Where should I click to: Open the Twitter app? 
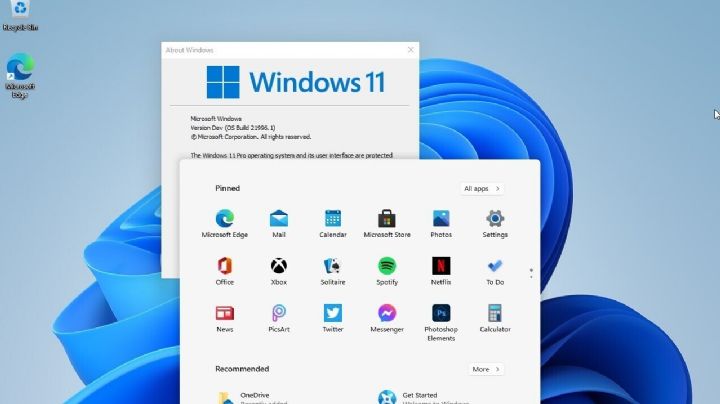333,319
